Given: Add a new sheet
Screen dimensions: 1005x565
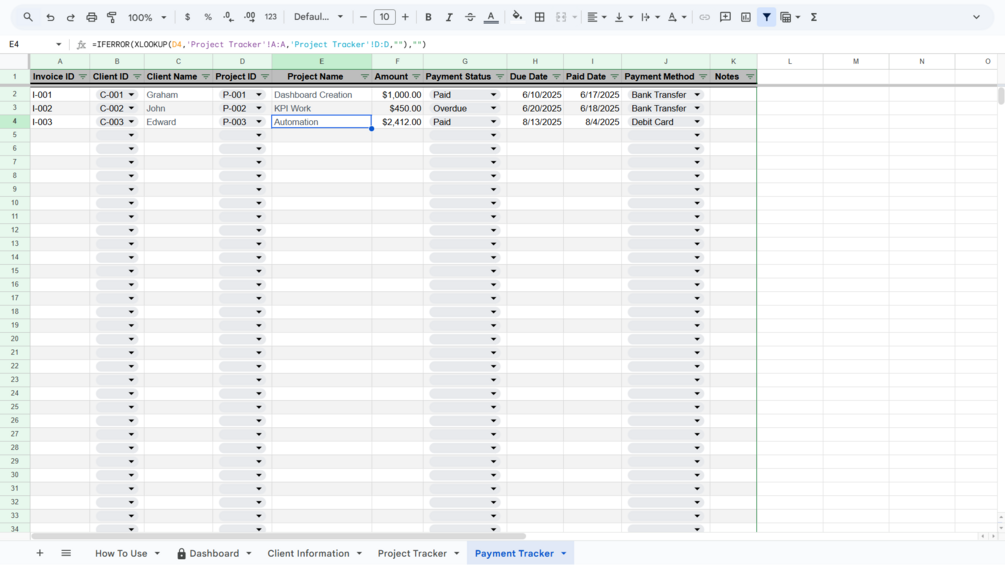Looking at the screenshot, I should (40, 553).
